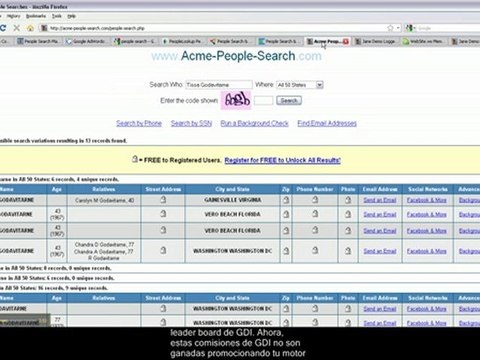Screen dimensions: 480x360
Task: Bookmark this page with the star icon
Action: (390, 28)
